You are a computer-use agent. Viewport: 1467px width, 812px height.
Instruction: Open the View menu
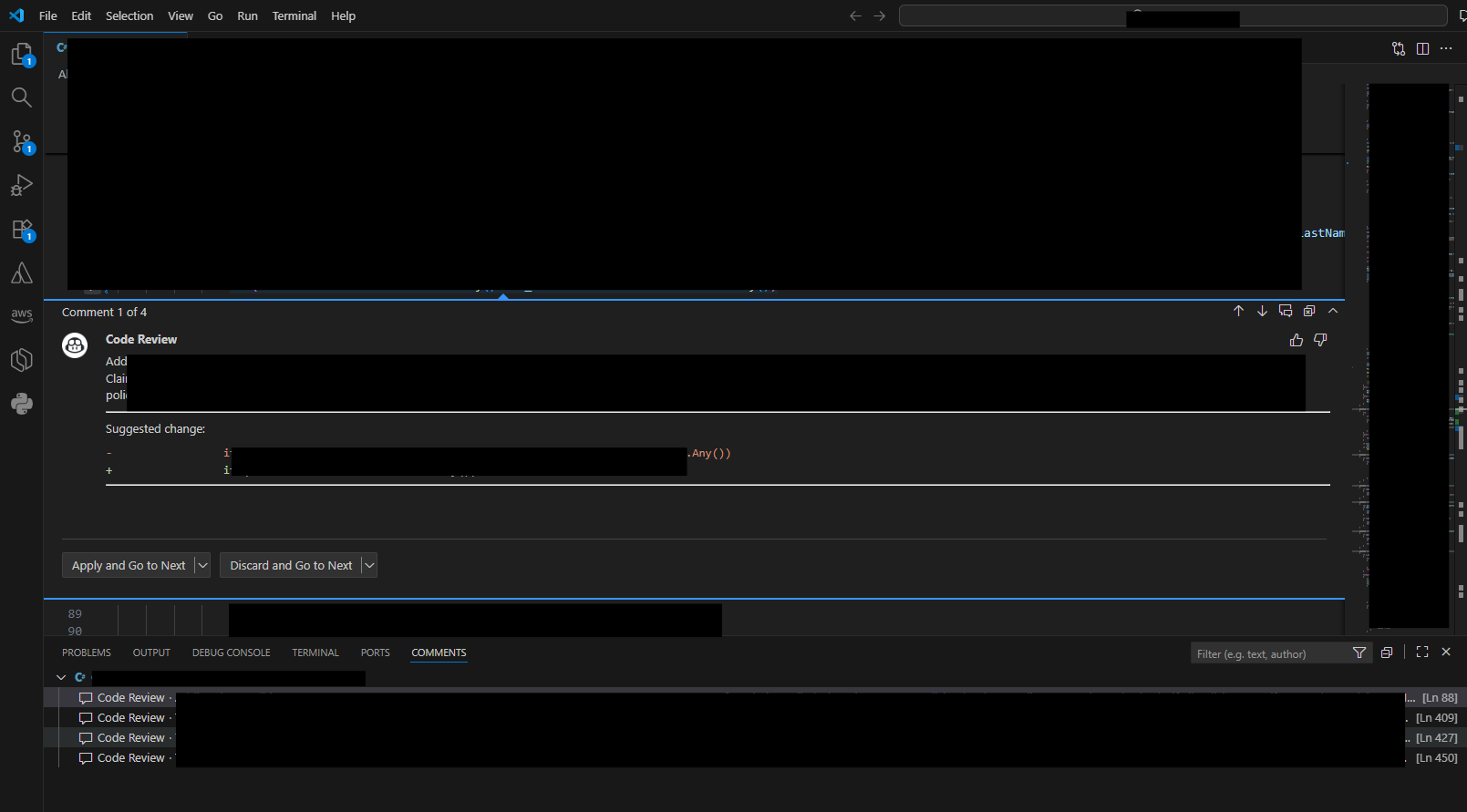pyautogui.click(x=181, y=15)
